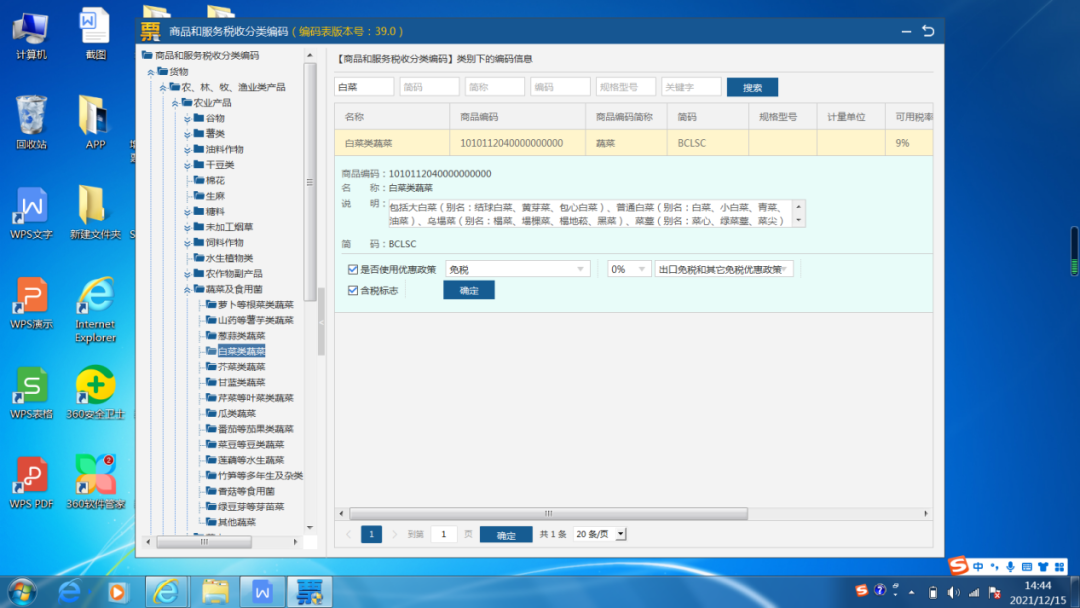Show hidden tray icons arrow
The width and height of the screenshot is (1080, 608).
pyautogui.click(x=911, y=592)
